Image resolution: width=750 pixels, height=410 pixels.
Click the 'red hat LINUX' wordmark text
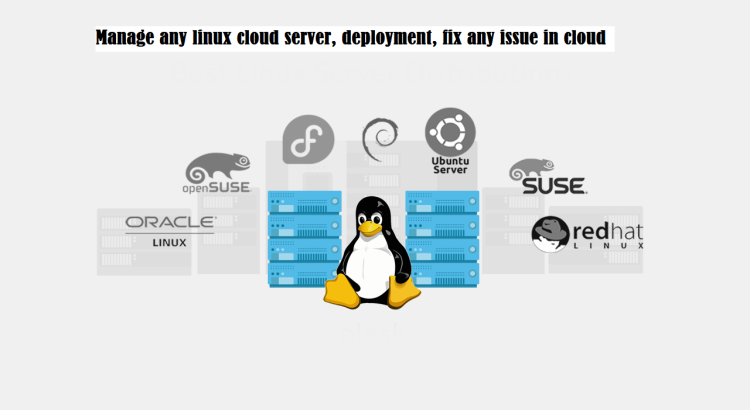(607, 236)
